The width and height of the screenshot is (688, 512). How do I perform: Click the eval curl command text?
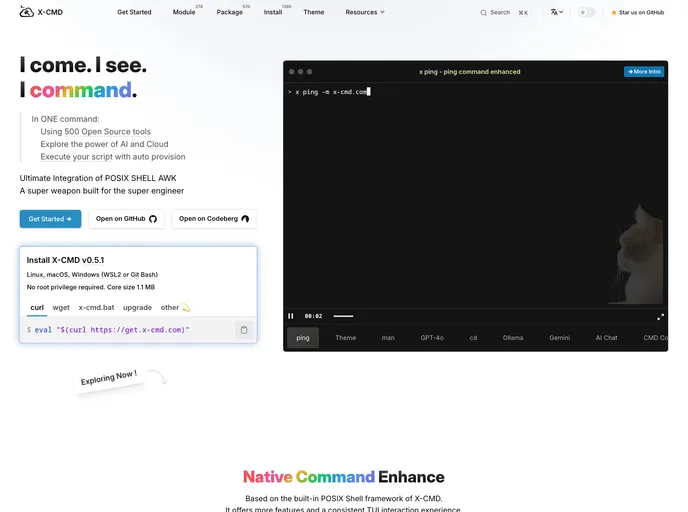click(112, 330)
